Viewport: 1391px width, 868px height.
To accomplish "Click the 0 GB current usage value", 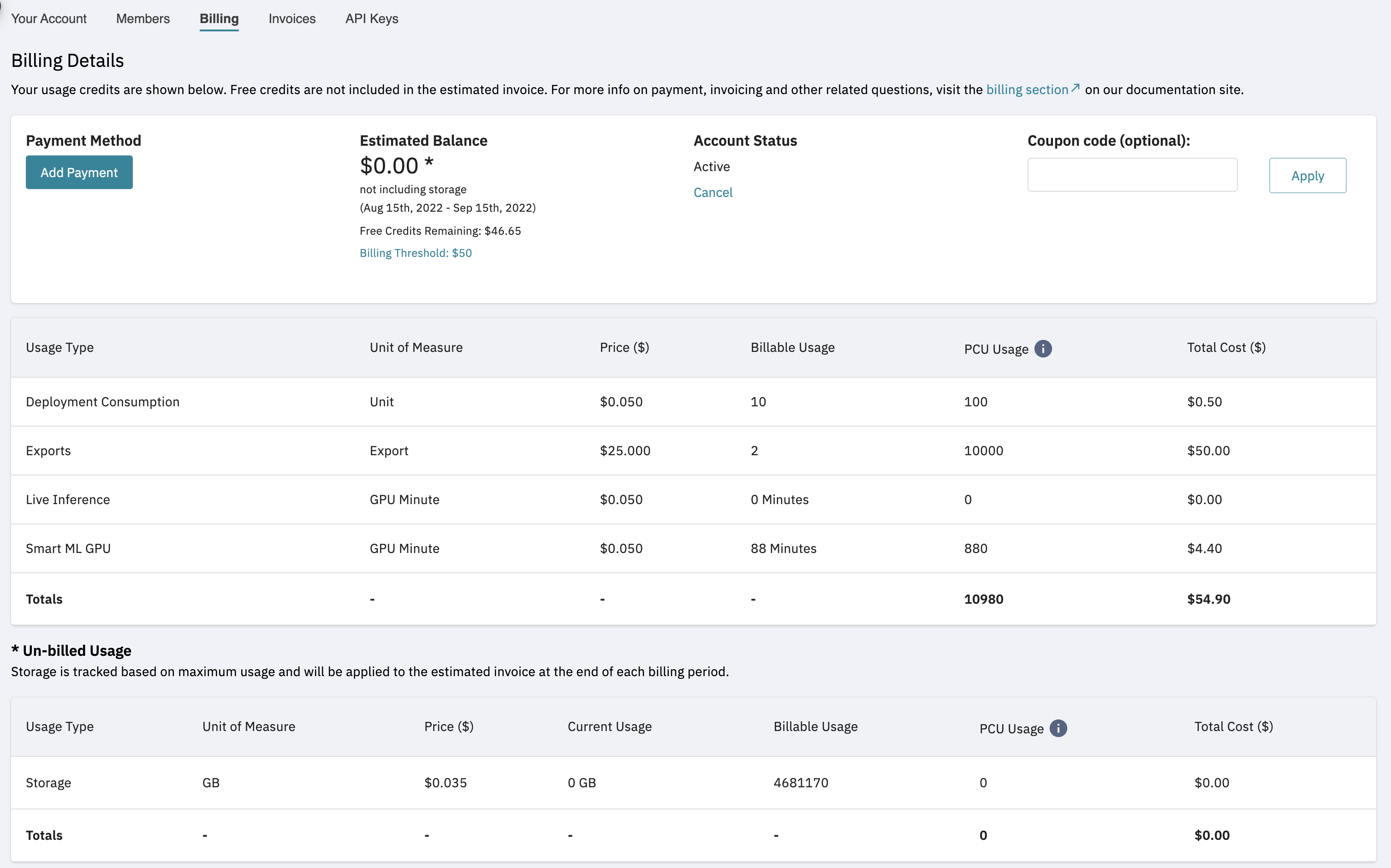I will [x=582, y=783].
